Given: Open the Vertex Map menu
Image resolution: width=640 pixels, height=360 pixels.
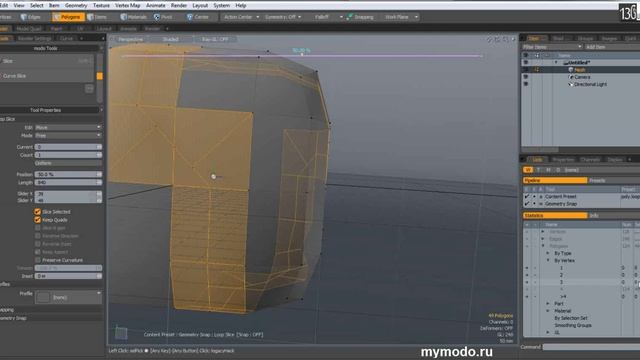Looking at the screenshot, I should click(128, 5).
